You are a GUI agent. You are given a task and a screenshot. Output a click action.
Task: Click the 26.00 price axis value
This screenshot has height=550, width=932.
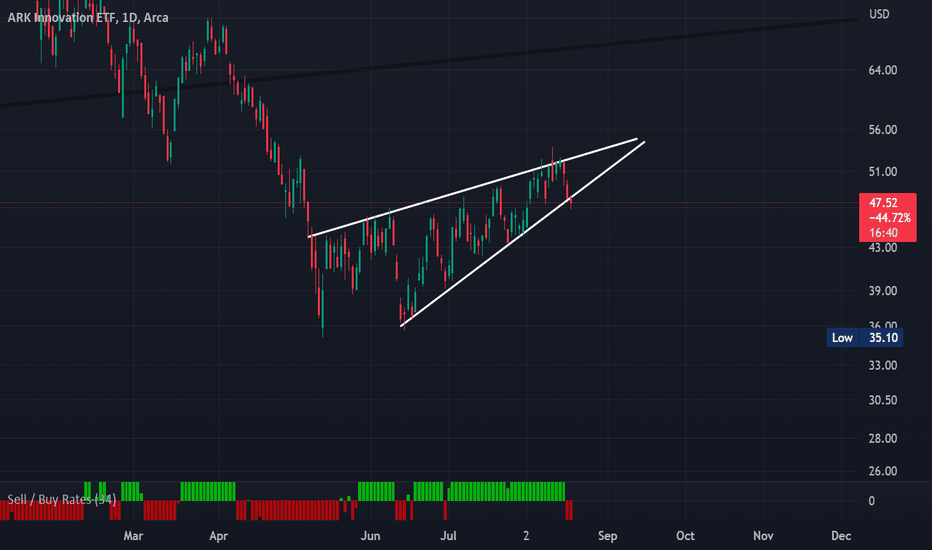tap(883, 471)
